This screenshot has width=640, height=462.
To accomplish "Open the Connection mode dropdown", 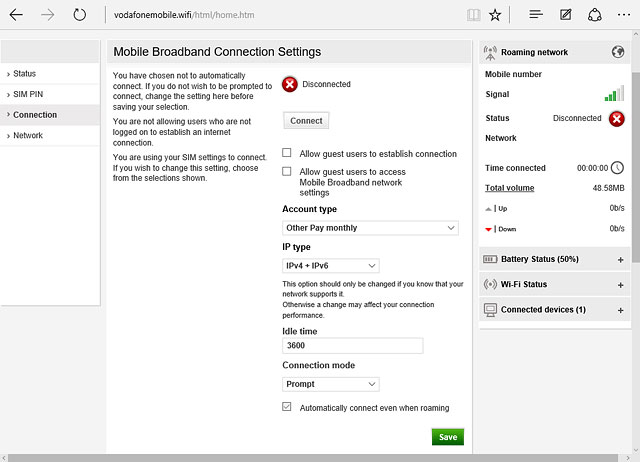I will (x=331, y=384).
